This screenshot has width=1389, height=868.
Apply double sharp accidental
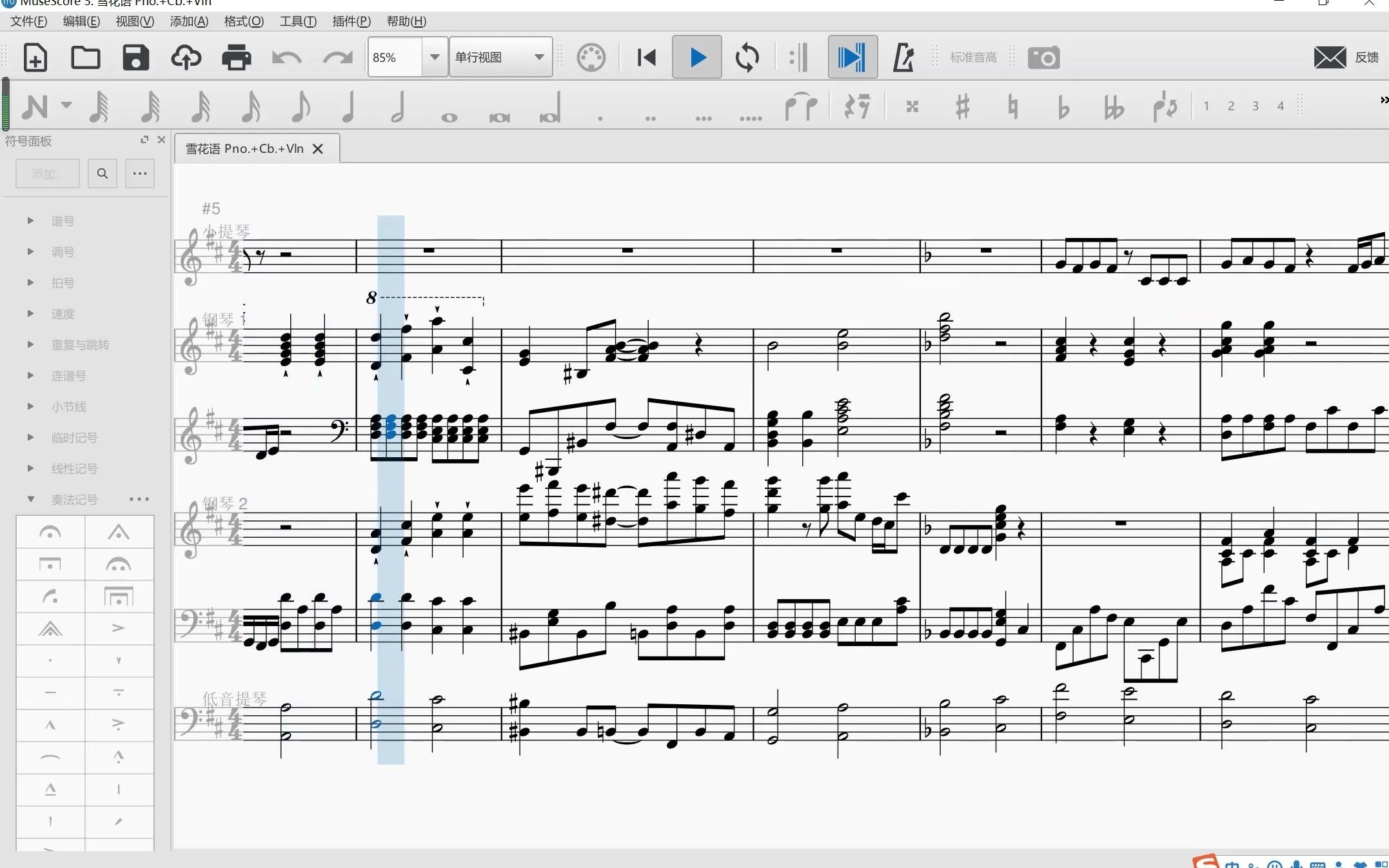pos(912,106)
